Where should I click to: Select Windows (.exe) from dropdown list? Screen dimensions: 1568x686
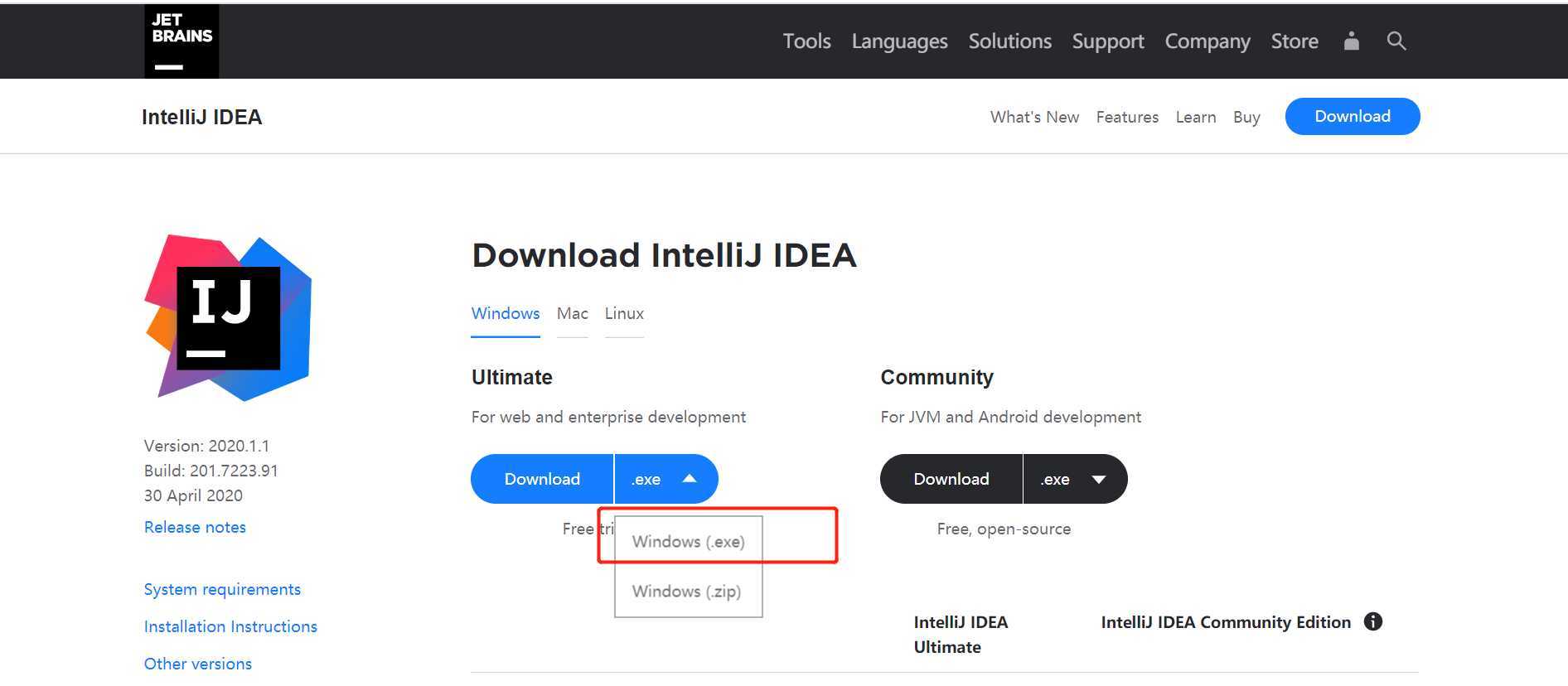click(688, 542)
